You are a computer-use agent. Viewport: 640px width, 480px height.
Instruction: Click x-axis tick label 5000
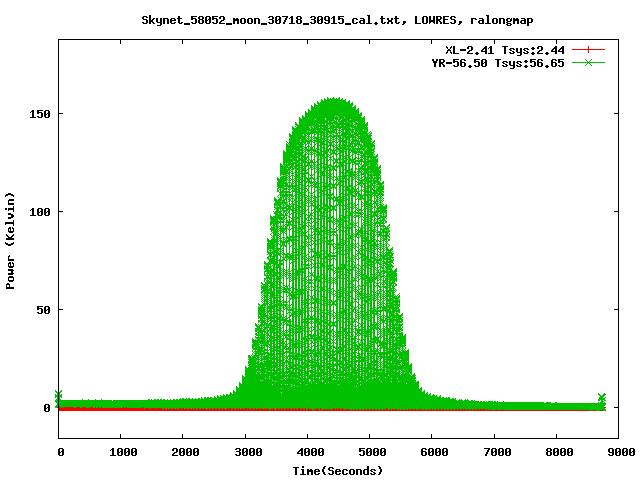click(372, 452)
